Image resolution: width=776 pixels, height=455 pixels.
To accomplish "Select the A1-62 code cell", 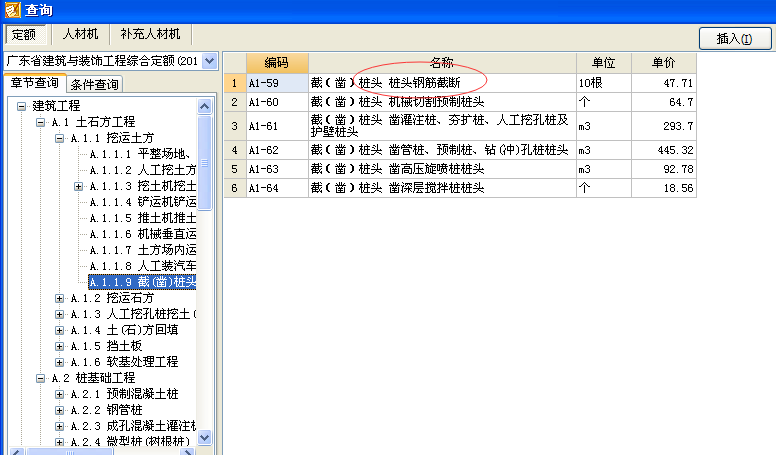I will pos(277,150).
